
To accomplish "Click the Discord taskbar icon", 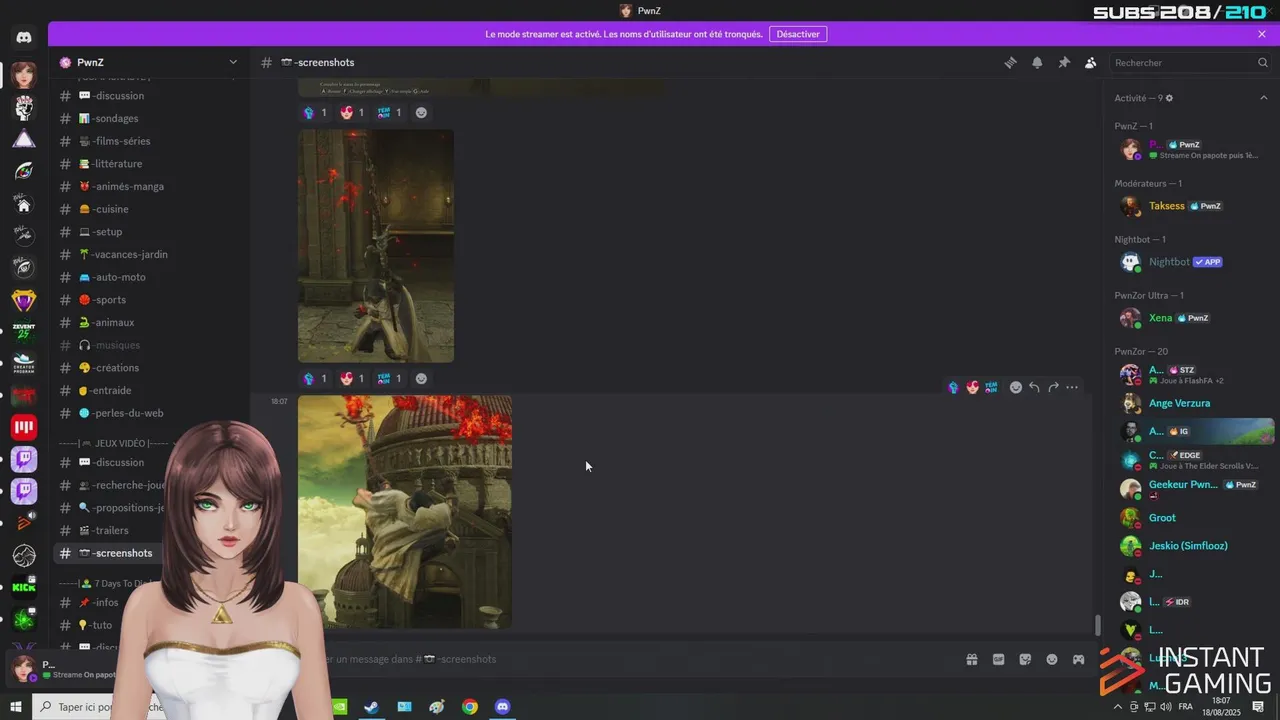I will [503, 707].
